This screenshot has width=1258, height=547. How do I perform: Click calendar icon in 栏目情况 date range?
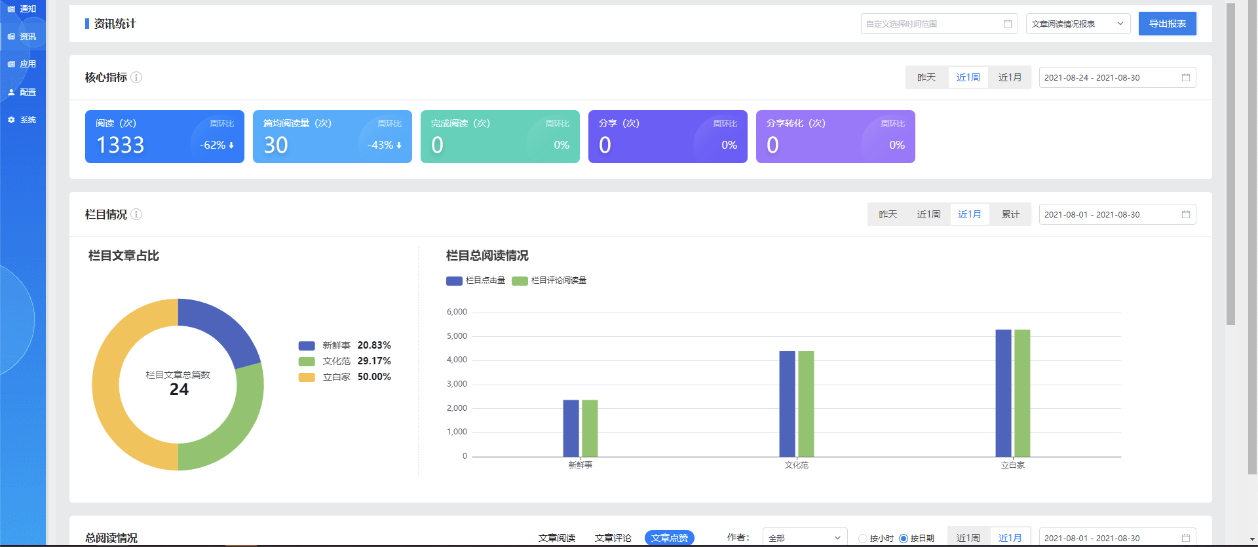coord(1185,214)
